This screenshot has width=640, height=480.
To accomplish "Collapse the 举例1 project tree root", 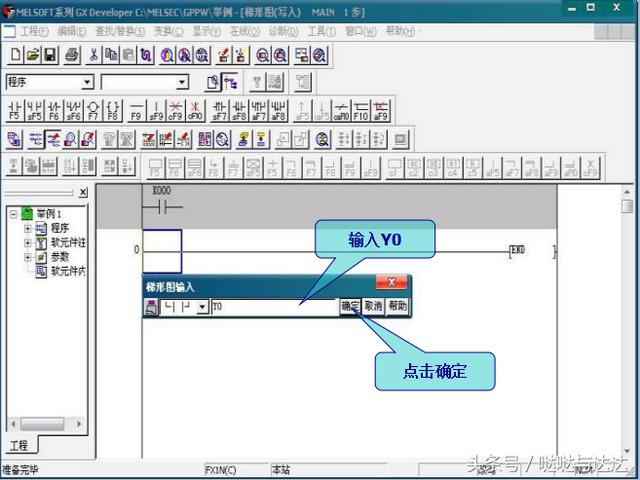I will (13, 214).
